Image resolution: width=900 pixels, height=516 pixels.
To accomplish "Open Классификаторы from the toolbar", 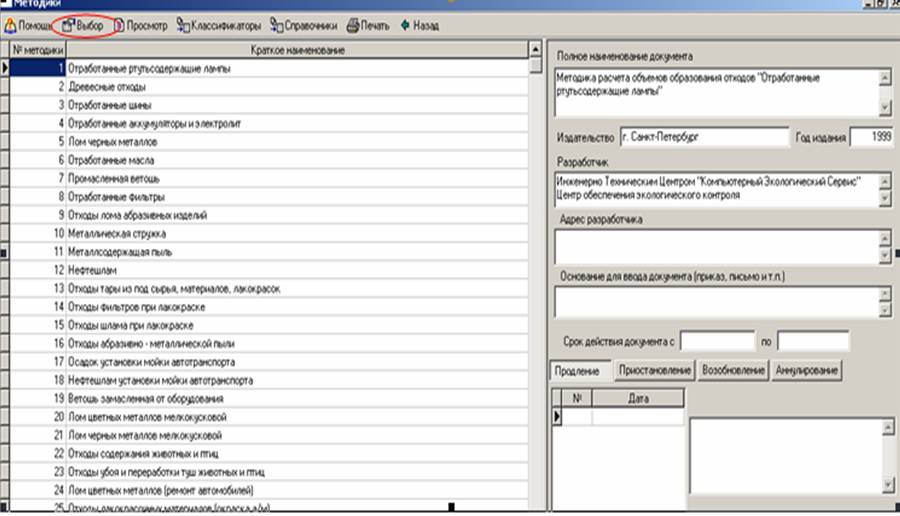I will click(x=219, y=25).
